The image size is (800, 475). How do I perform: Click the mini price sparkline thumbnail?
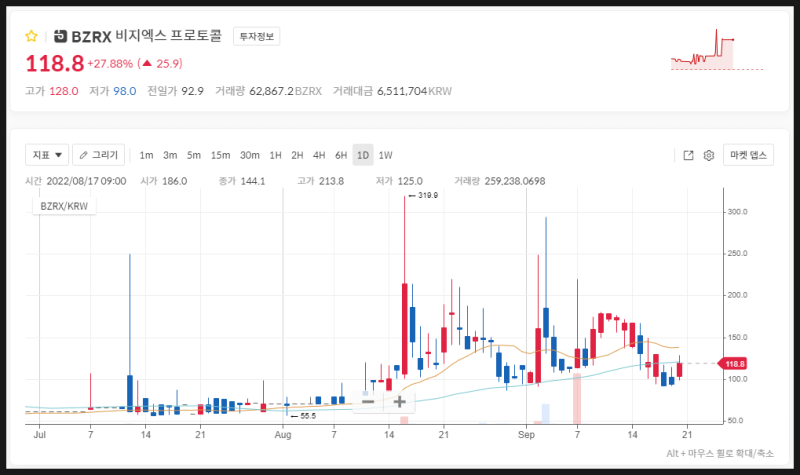click(716, 50)
